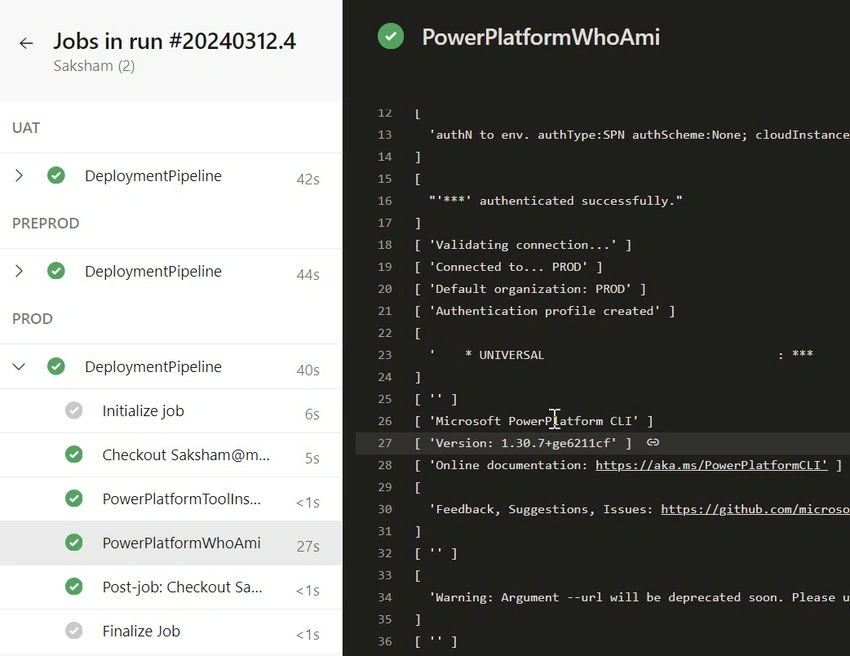This screenshot has width=850, height=656.
Task: Open the Post-job: Checkout Sa... step
Action: [171, 587]
